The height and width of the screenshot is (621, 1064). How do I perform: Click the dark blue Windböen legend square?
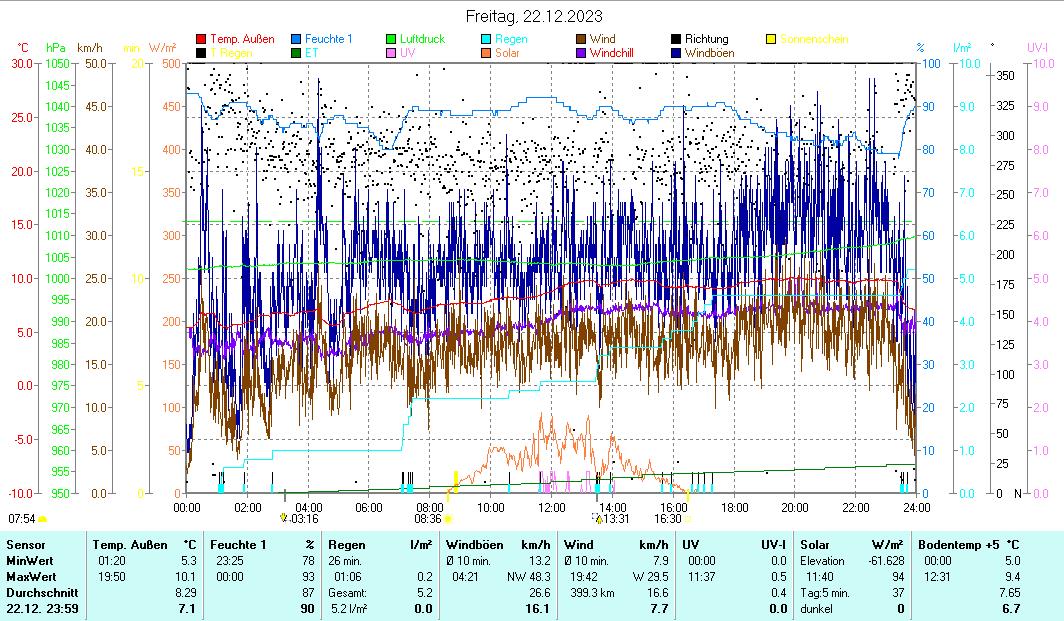(676, 53)
